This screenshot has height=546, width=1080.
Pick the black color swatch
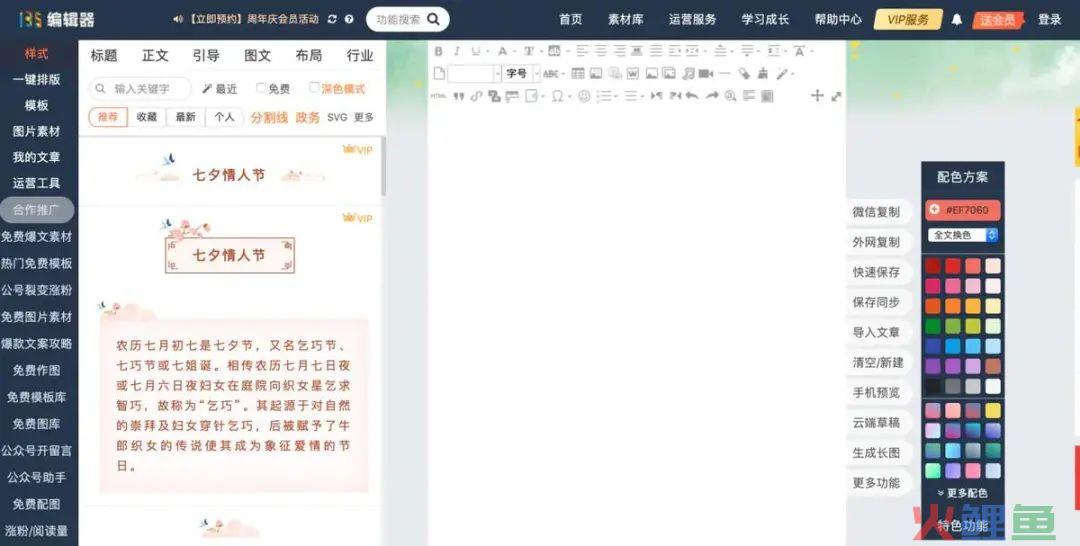[x=933, y=386]
